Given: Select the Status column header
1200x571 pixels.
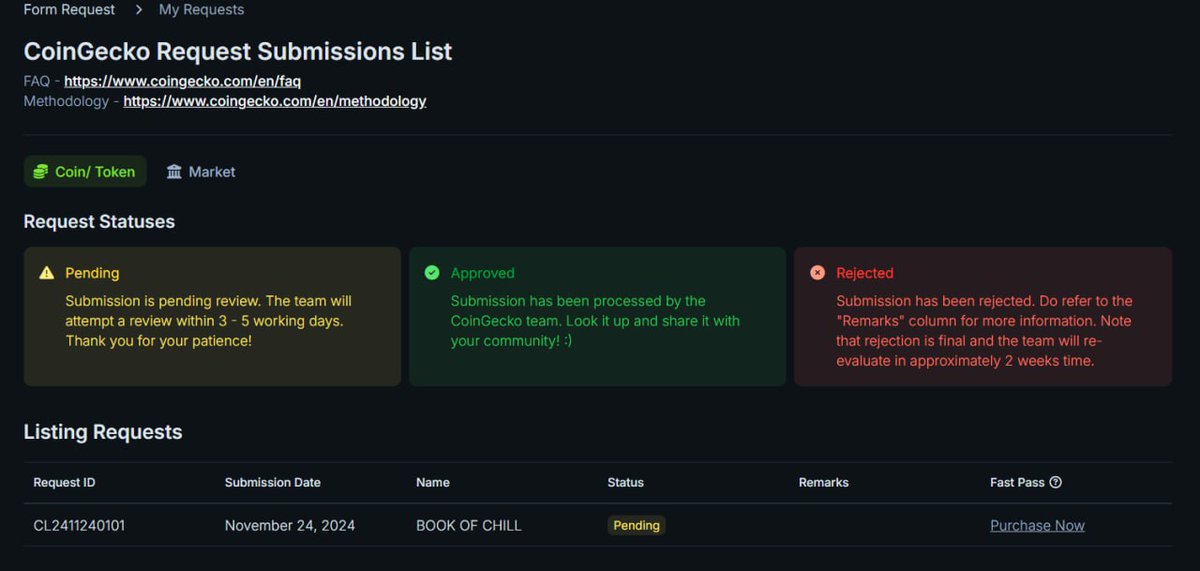Looking at the screenshot, I should pyautogui.click(x=625, y=482).
